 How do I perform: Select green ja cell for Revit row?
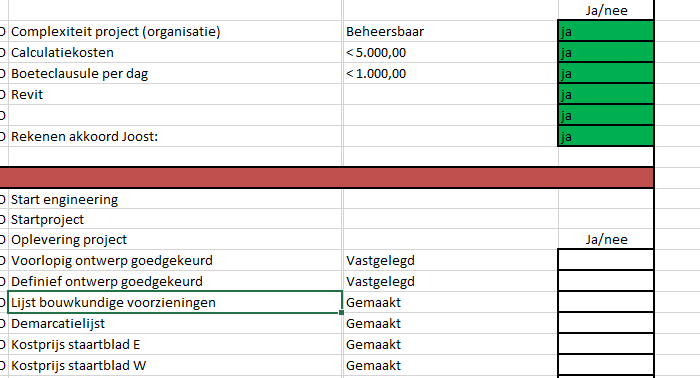click(x=606, y=94)
